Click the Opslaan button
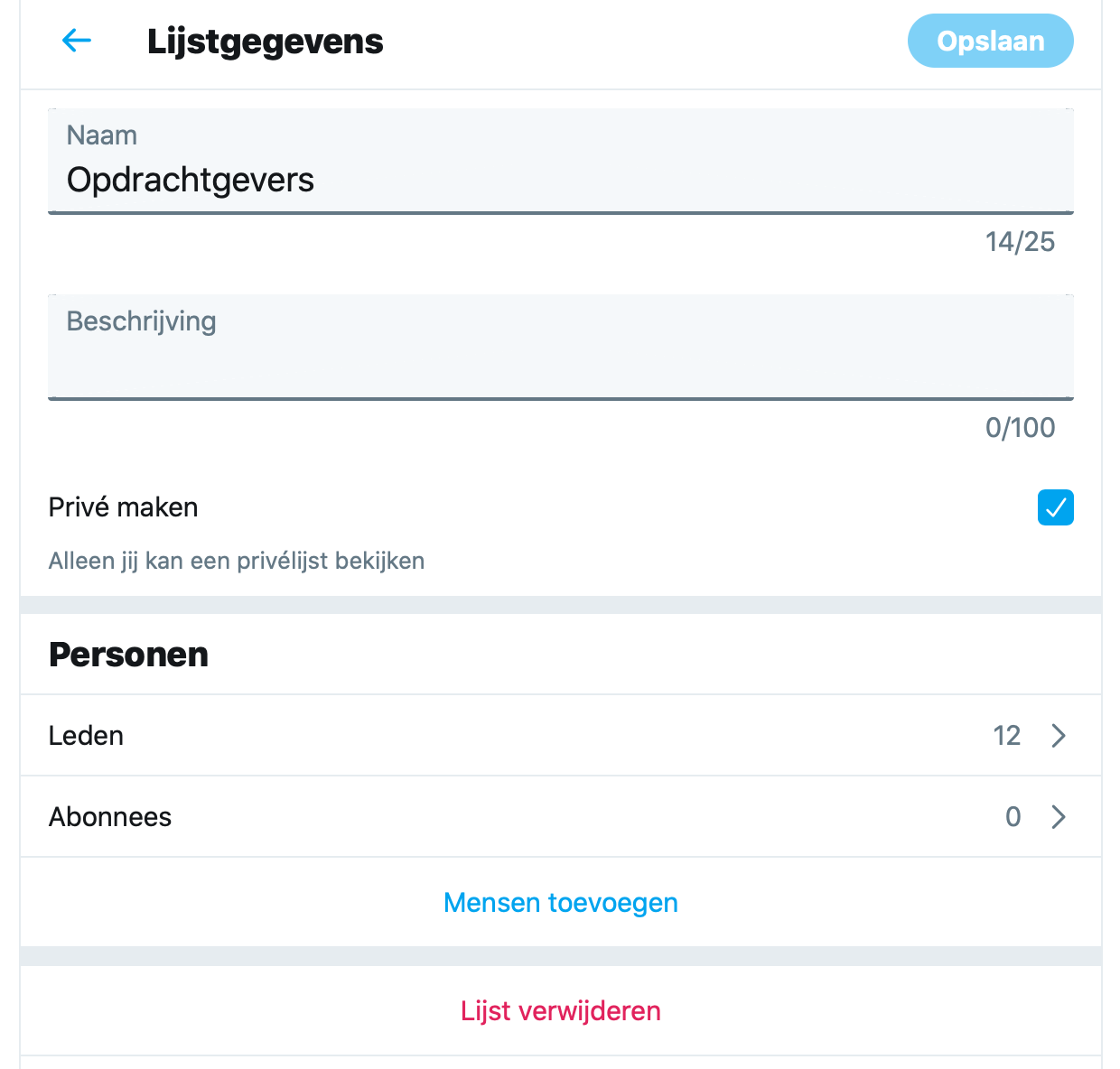This screenshot has width=1120, height=1069. (x=990, y=41)
